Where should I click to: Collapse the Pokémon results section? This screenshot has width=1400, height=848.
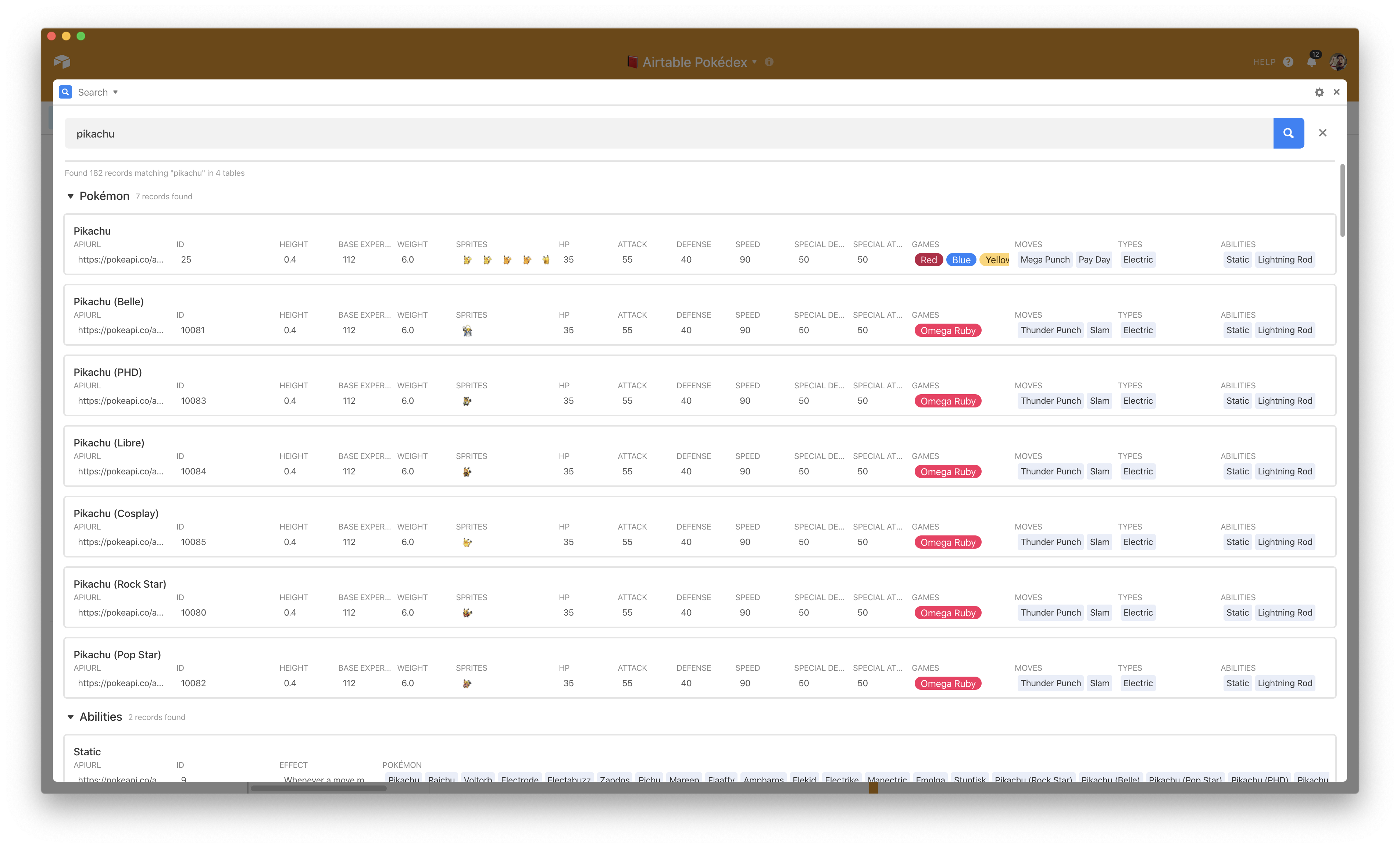tap(71, 196)
